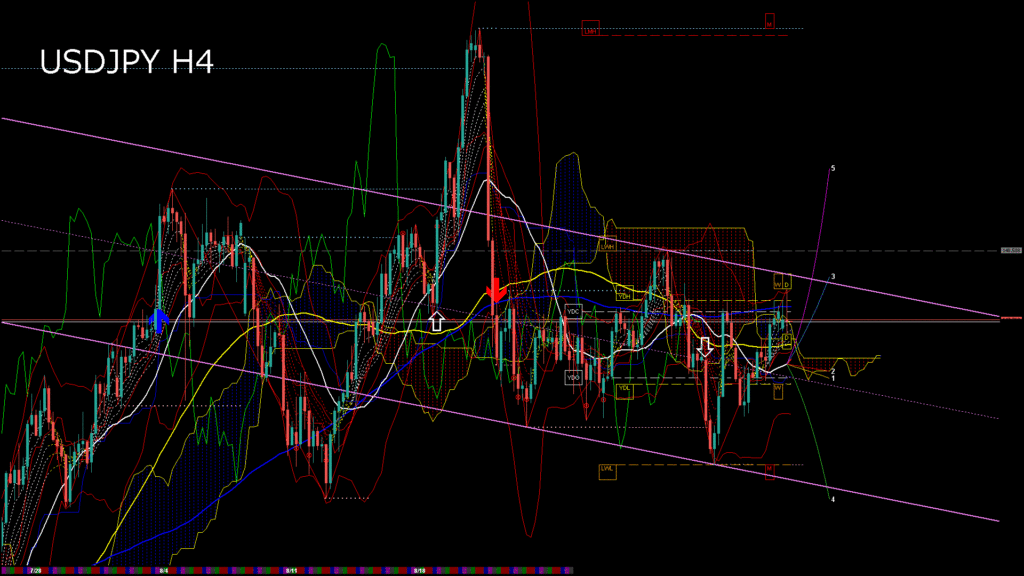
Task: Select the white up arrow outline marker
Action: point(436,321)
